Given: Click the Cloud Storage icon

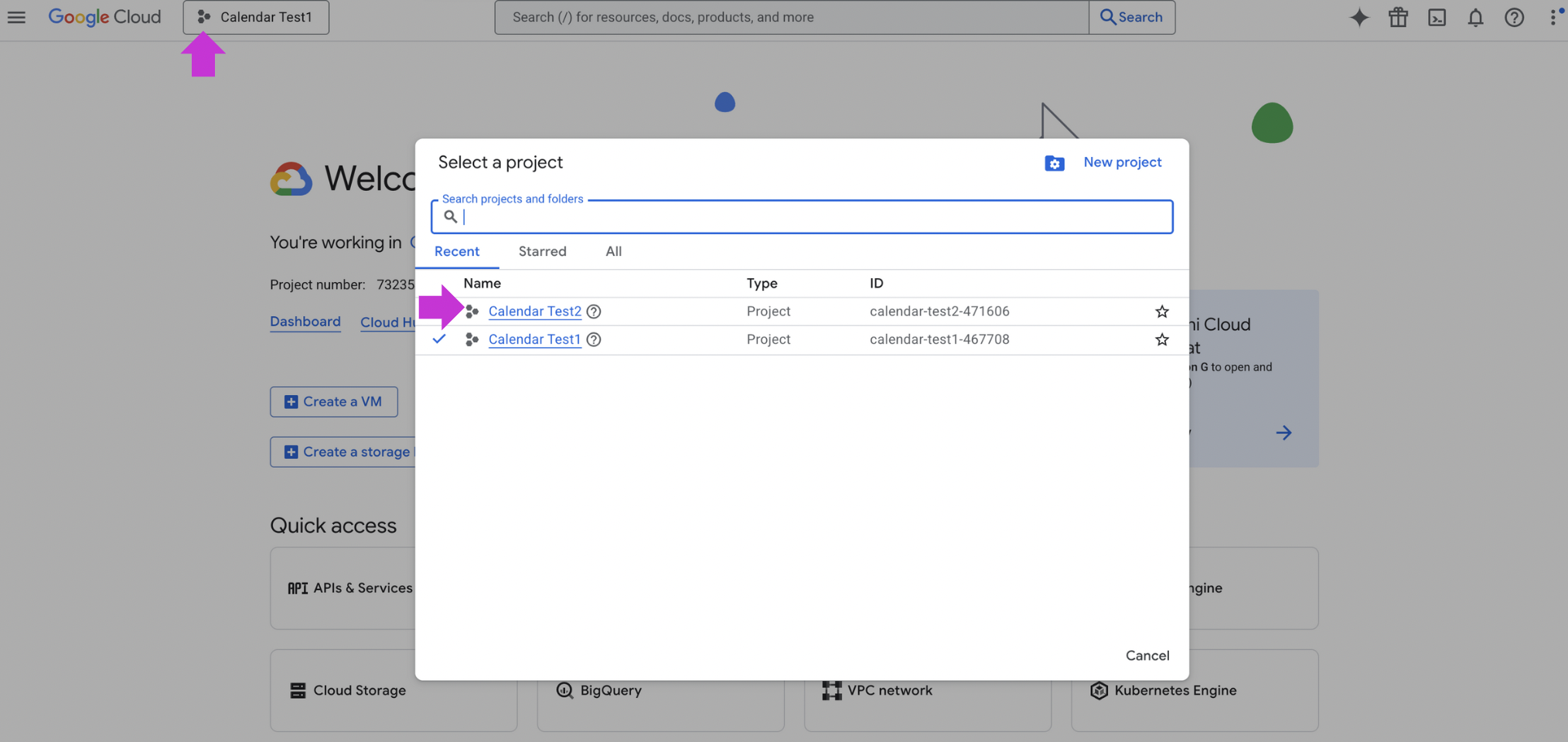Looking at the screenshot, I should coord(298,690).
